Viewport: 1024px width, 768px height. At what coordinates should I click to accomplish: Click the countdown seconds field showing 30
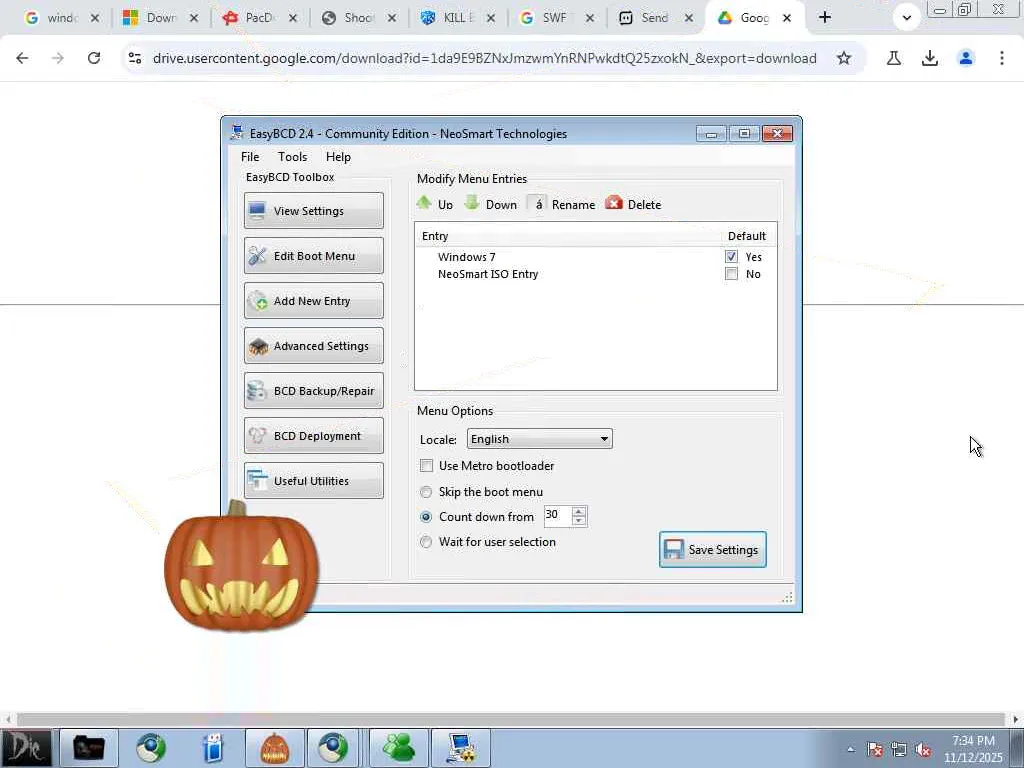click(x=557, y=515)
